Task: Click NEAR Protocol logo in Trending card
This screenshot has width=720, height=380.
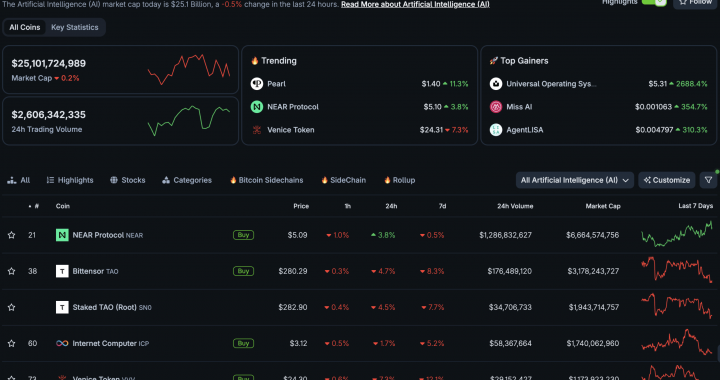Action: [x=257, y=106]
